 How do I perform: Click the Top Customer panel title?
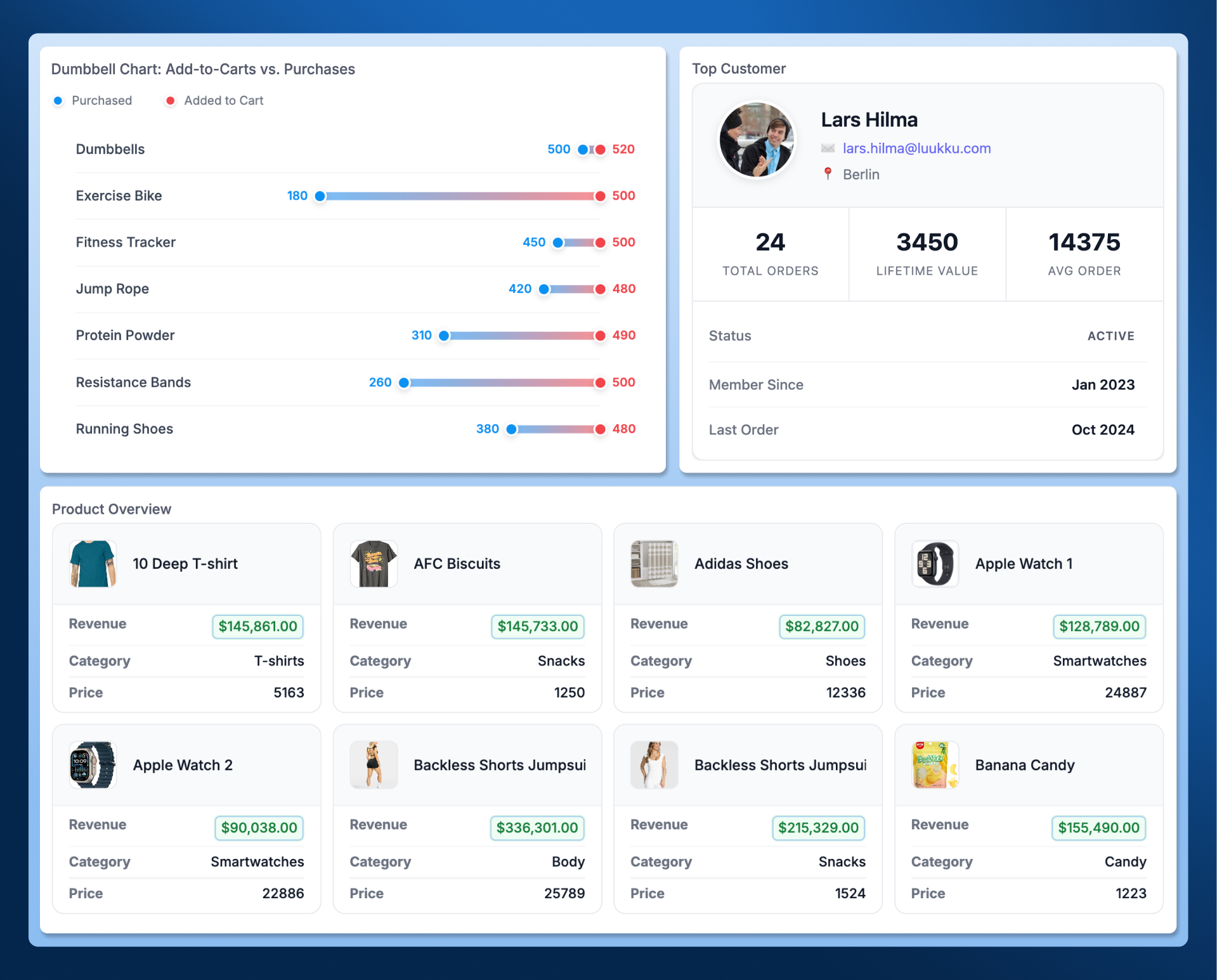click(739, 68)
